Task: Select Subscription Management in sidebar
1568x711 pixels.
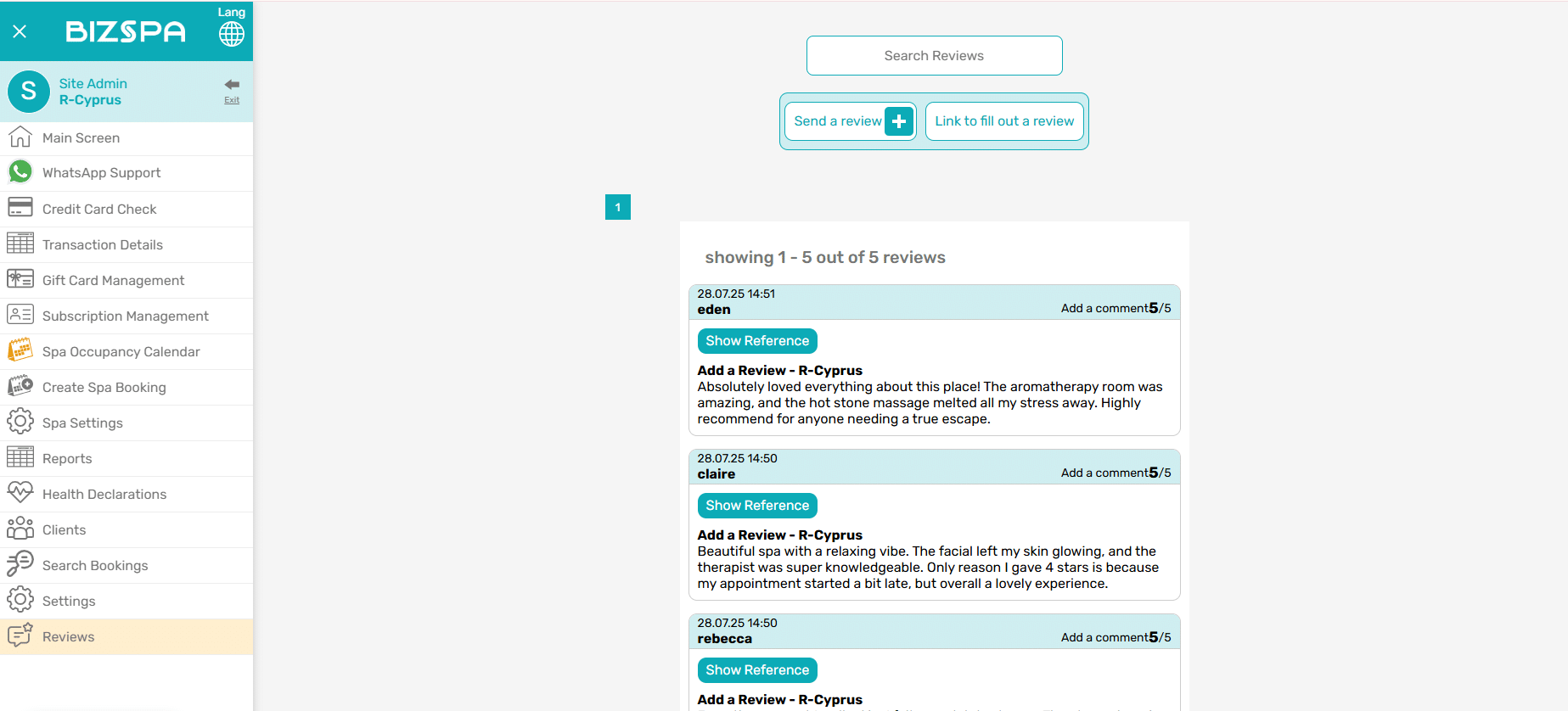Action: coord(125,316)
